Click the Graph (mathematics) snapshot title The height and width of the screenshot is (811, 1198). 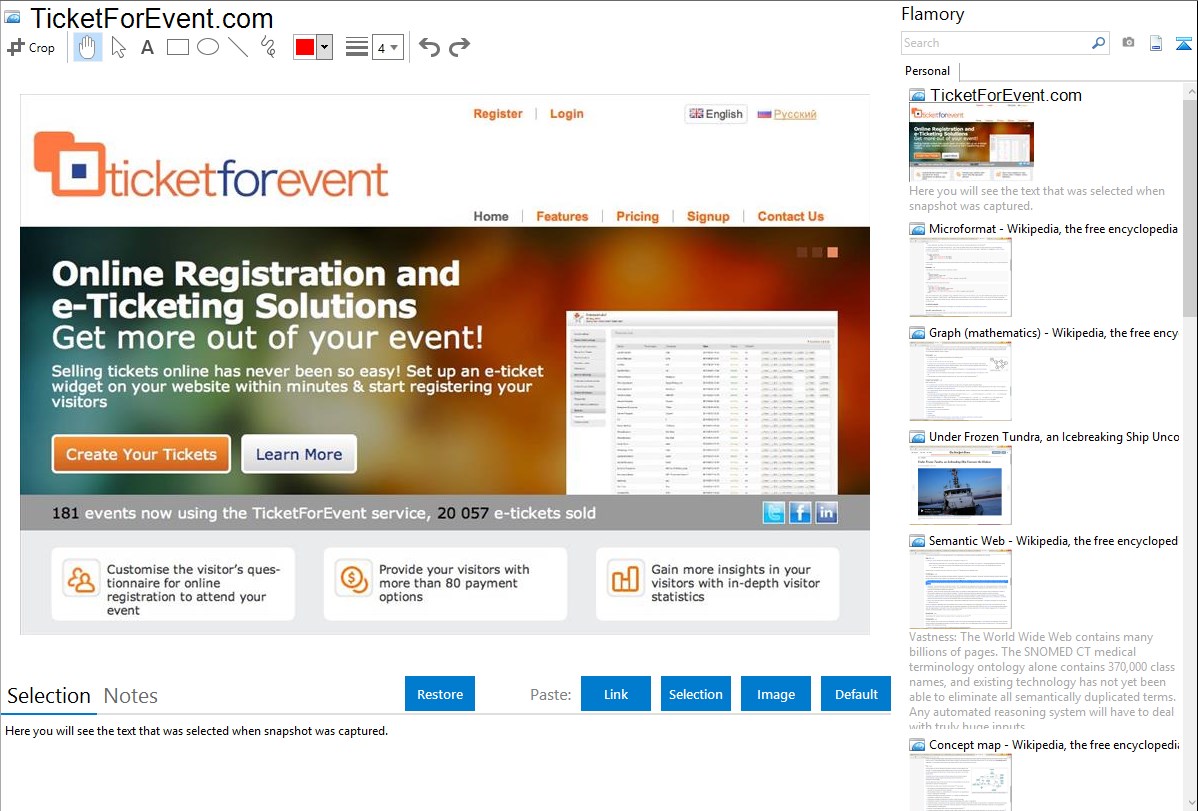(x=1053, y=333)
